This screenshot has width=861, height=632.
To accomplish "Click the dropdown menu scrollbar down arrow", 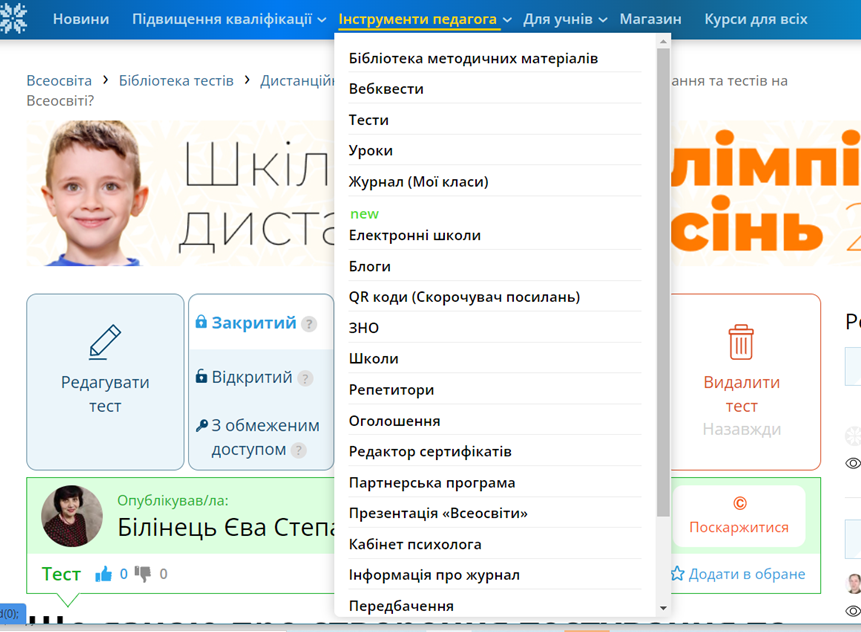I will pos(663,608).
